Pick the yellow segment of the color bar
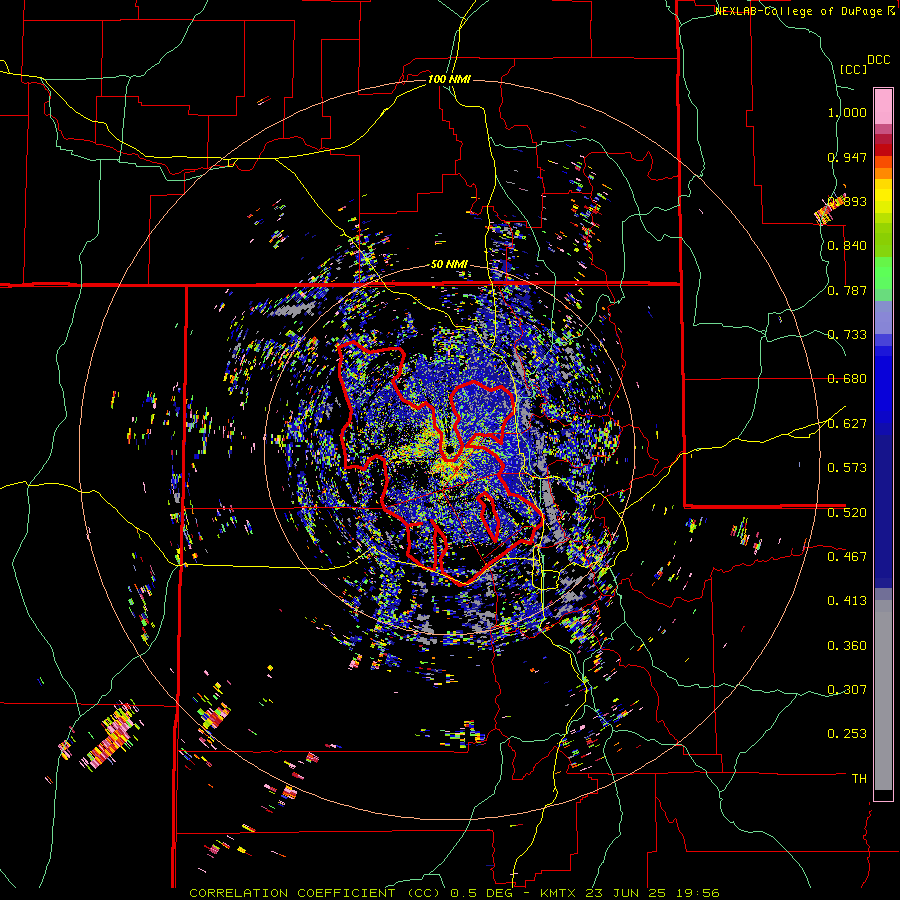Viewport: 900px width, 900px height. point(883,197)
